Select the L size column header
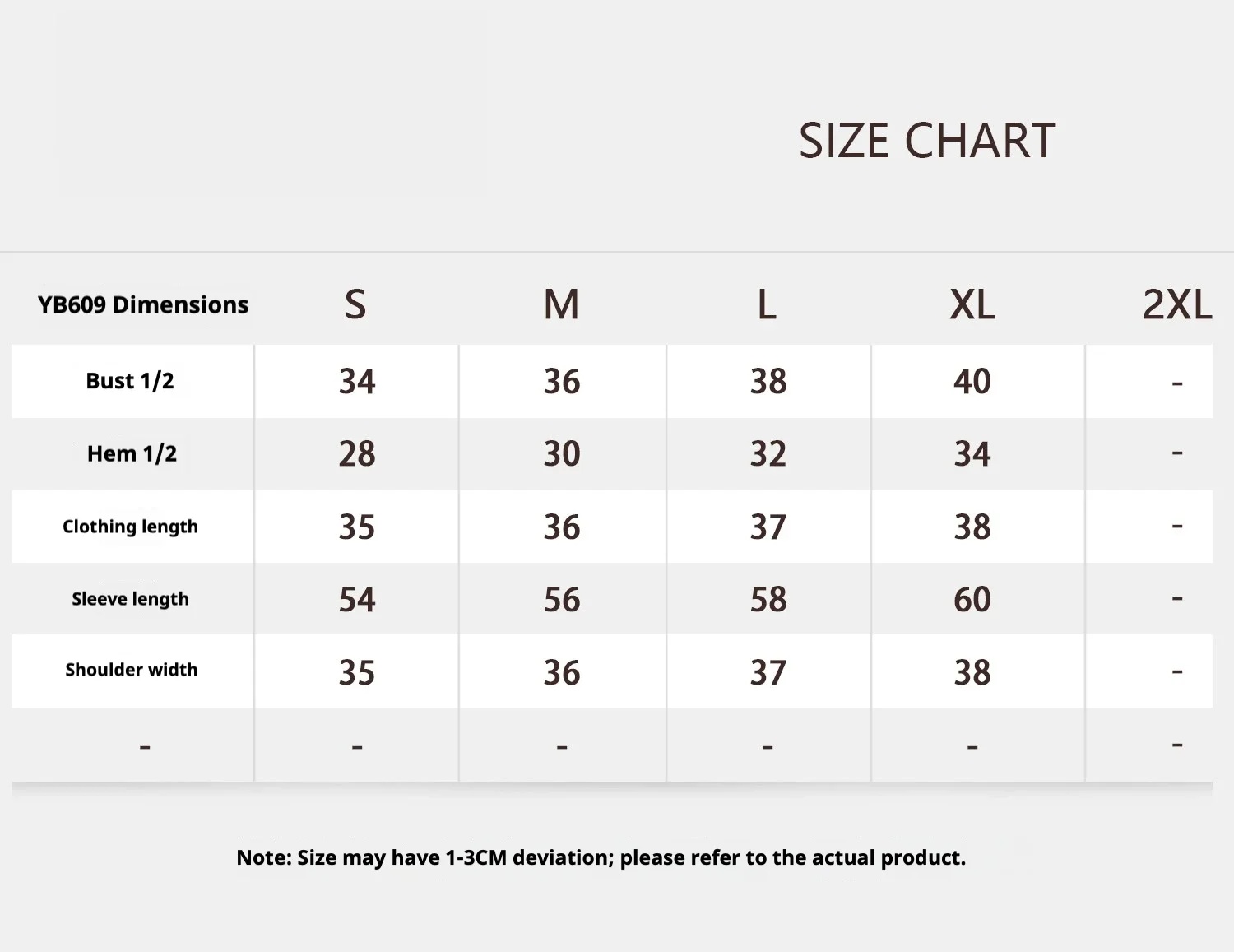 [x=767, y=304]
